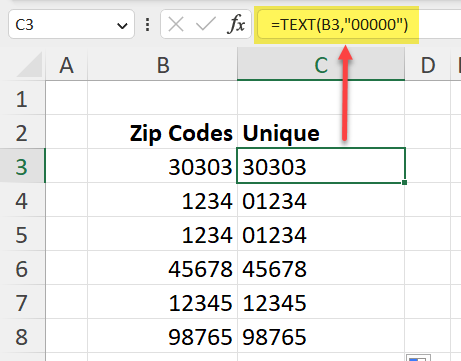Select row 8 header
461x361 pixels.
22,337
